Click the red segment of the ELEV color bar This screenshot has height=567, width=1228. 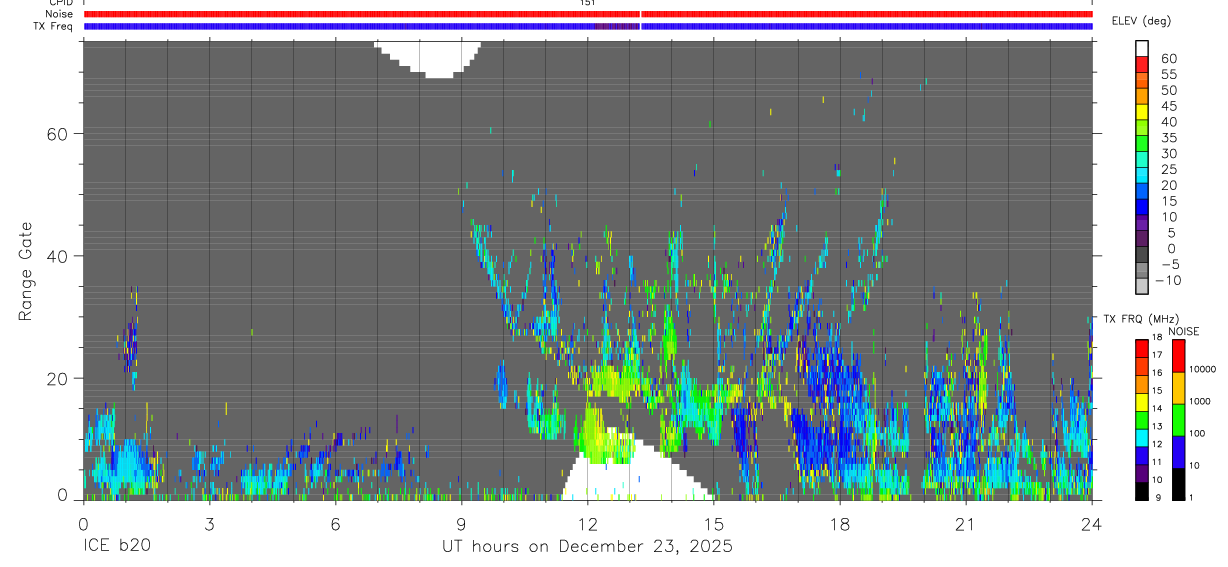pyautogui.click(x=1142, y=64)
